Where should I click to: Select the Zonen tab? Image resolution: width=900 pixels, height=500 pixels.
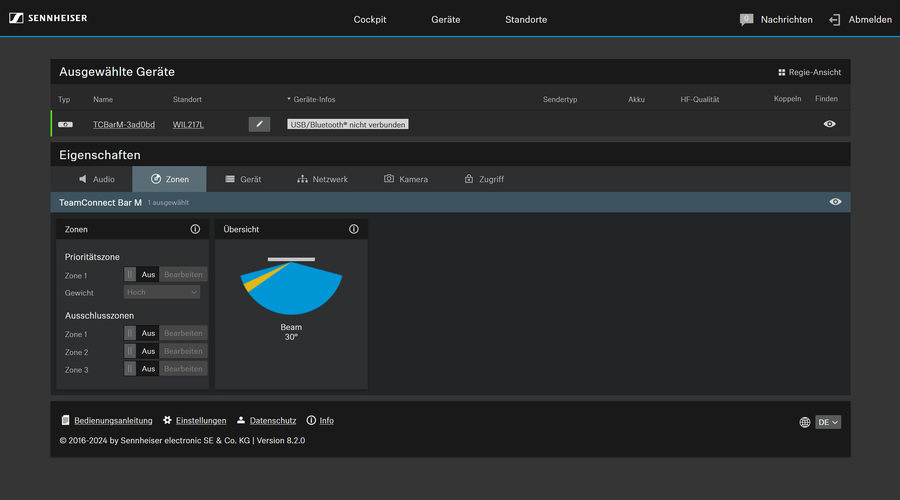(x=169, y=179)
